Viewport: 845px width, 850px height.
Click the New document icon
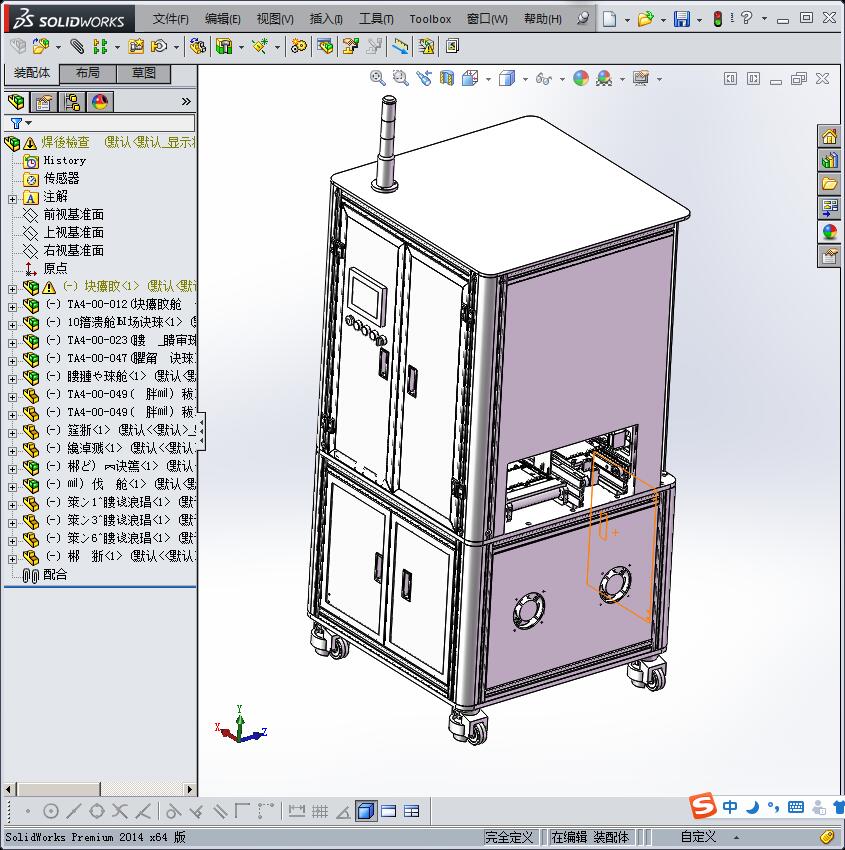pyautogui.click(x=609, y=19)
